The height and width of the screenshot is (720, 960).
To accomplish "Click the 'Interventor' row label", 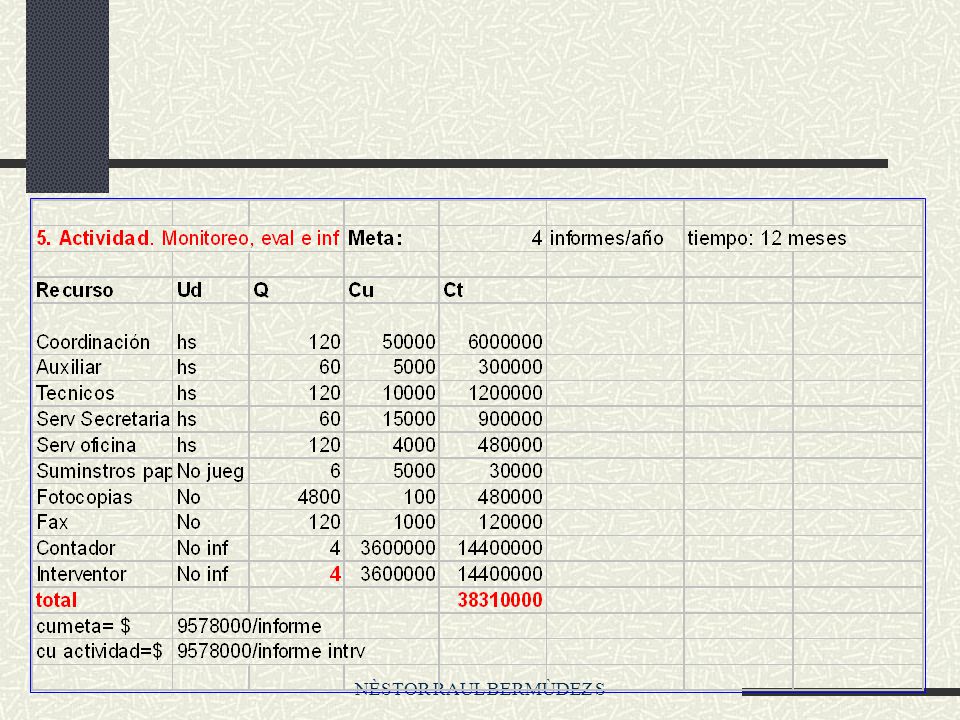I will click(x=81, y=574).
